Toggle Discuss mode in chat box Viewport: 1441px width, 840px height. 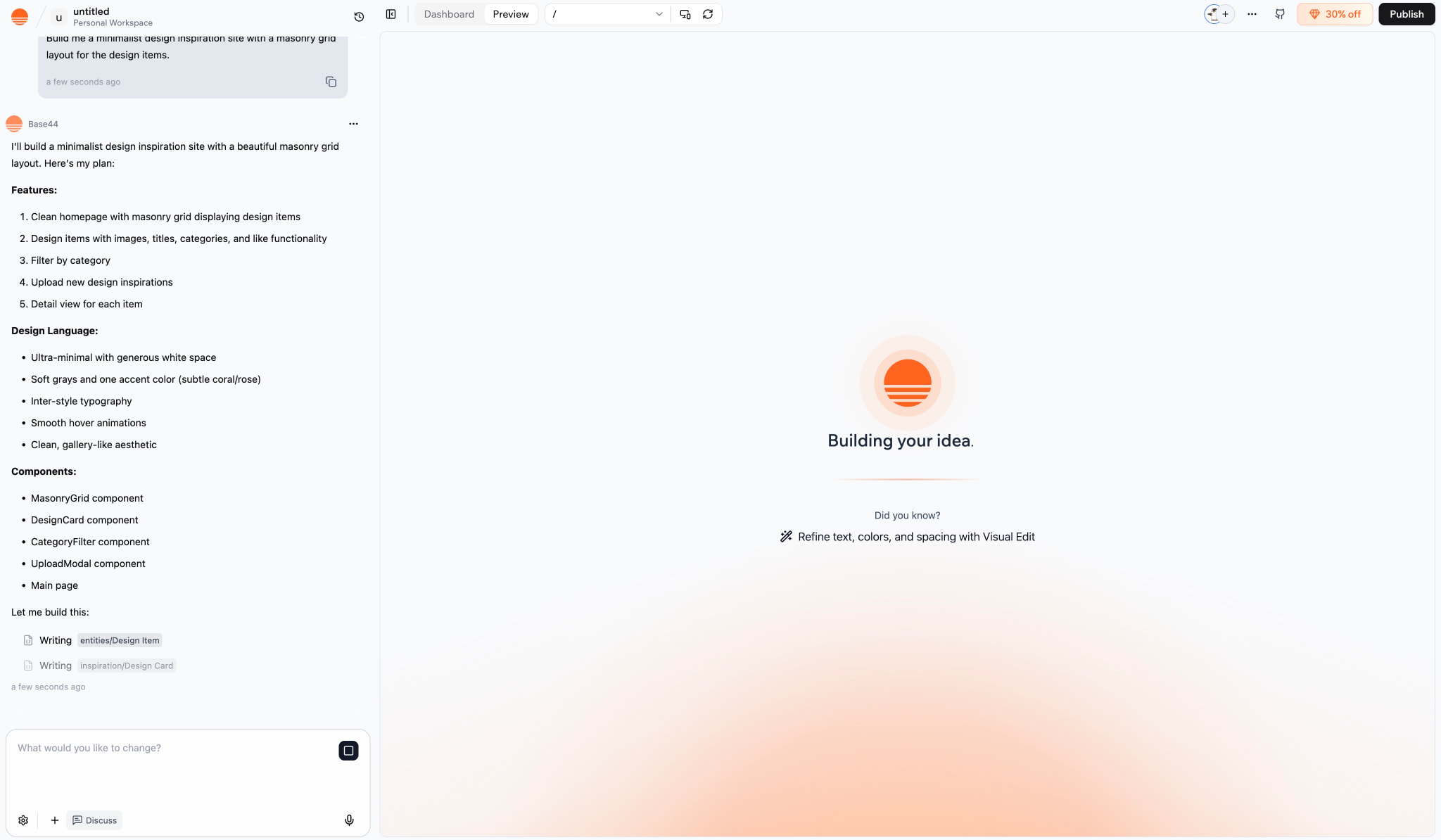pyautogui.click(x=94, y=820)
